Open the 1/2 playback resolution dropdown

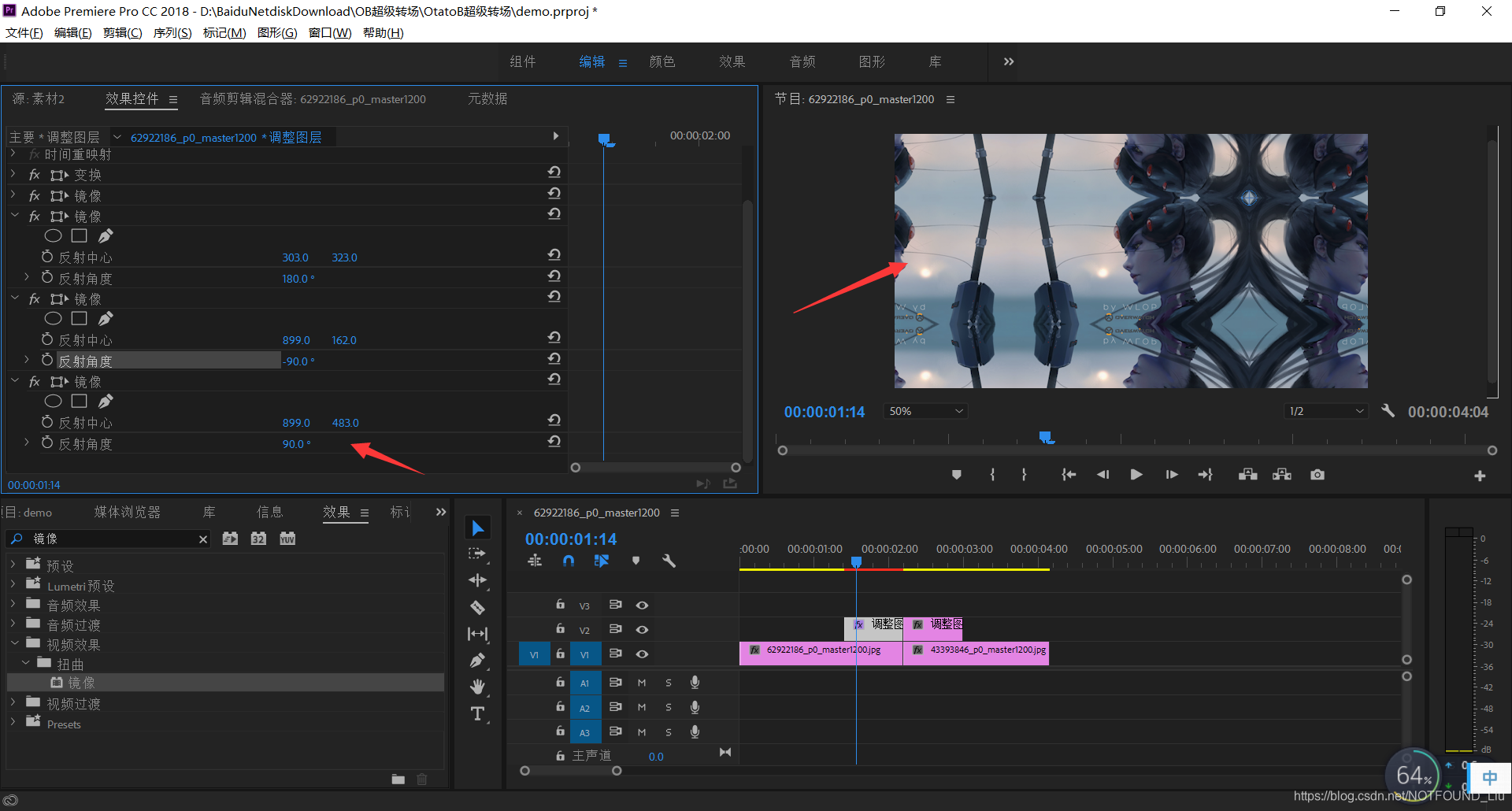tap(1326, 411)
